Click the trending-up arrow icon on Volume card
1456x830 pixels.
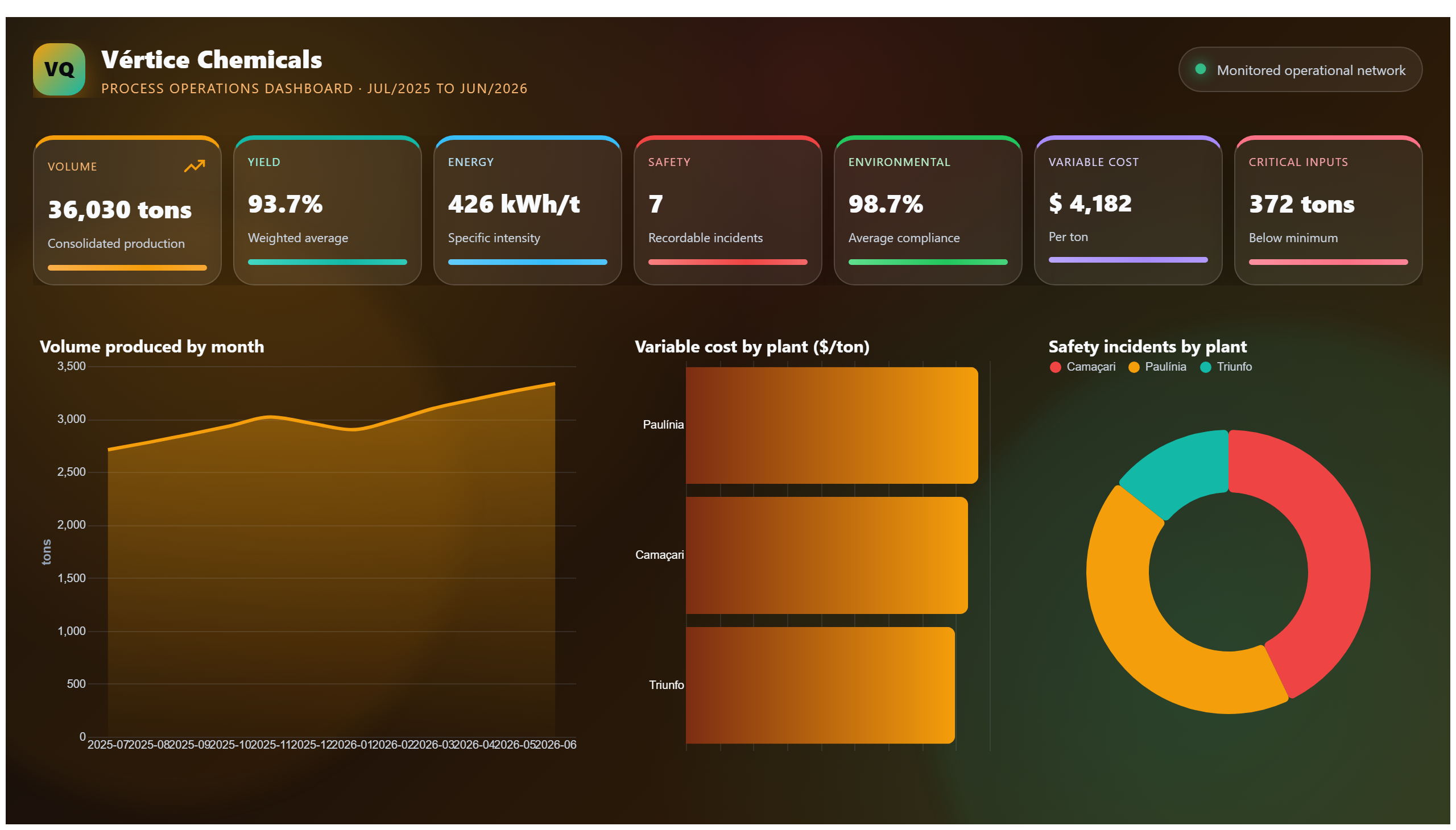coord(195,166)
